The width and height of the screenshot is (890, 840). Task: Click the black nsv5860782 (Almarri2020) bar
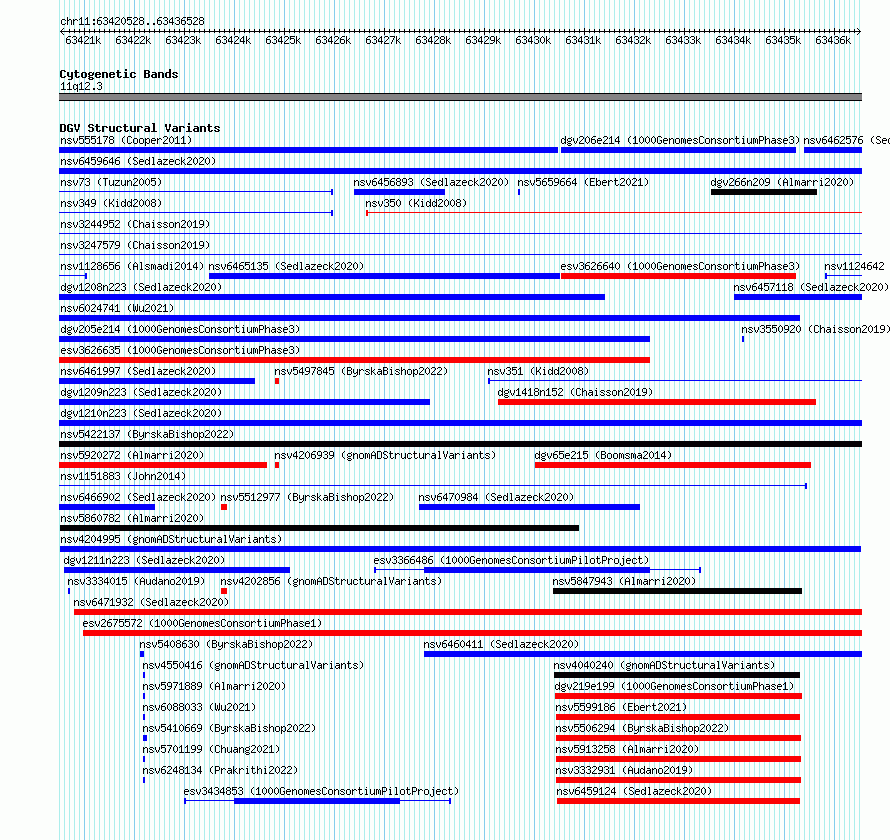click(319, 528)
